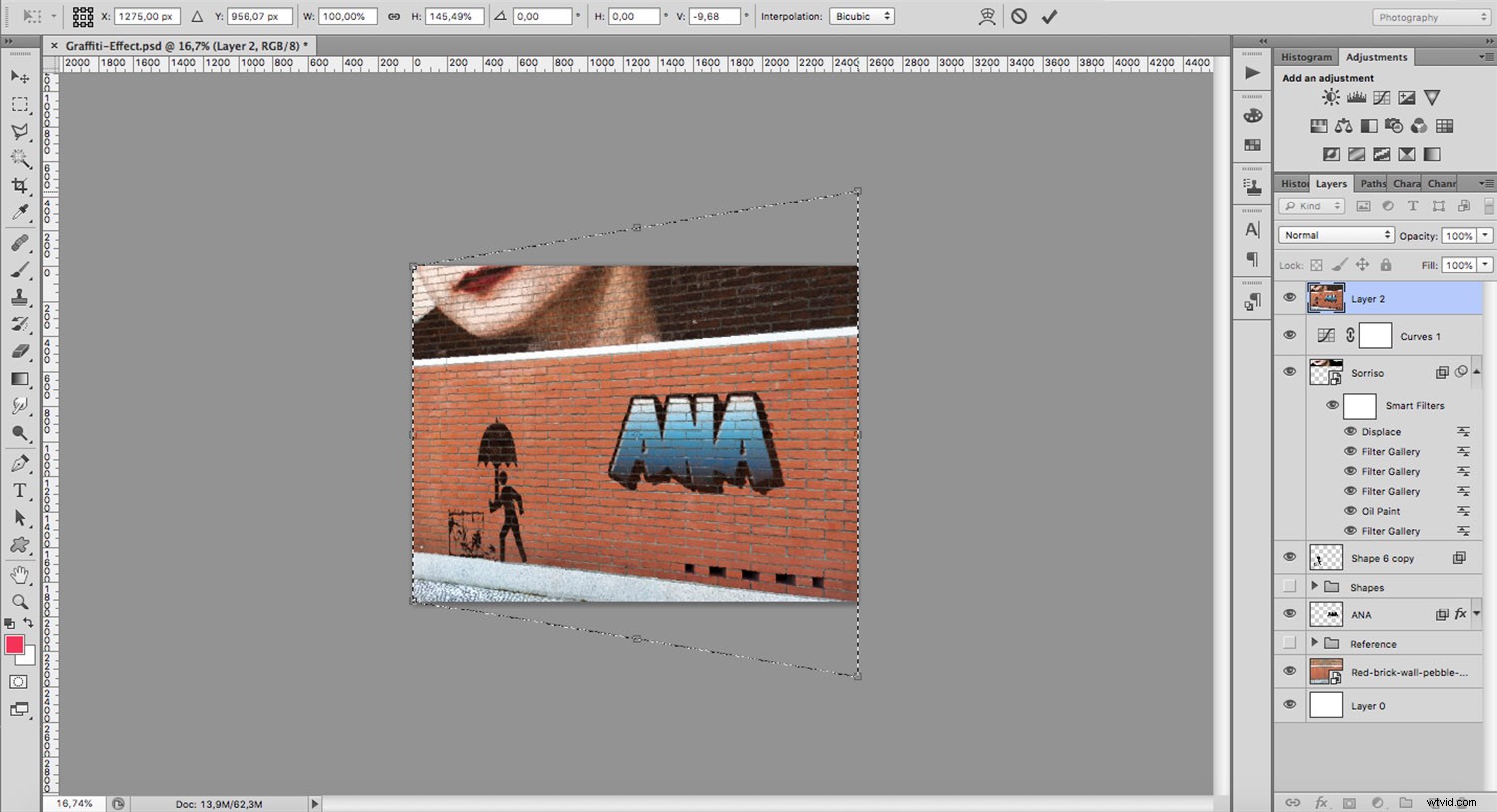
Task: Select the Eyedropper tool
Action: (18, 212)
